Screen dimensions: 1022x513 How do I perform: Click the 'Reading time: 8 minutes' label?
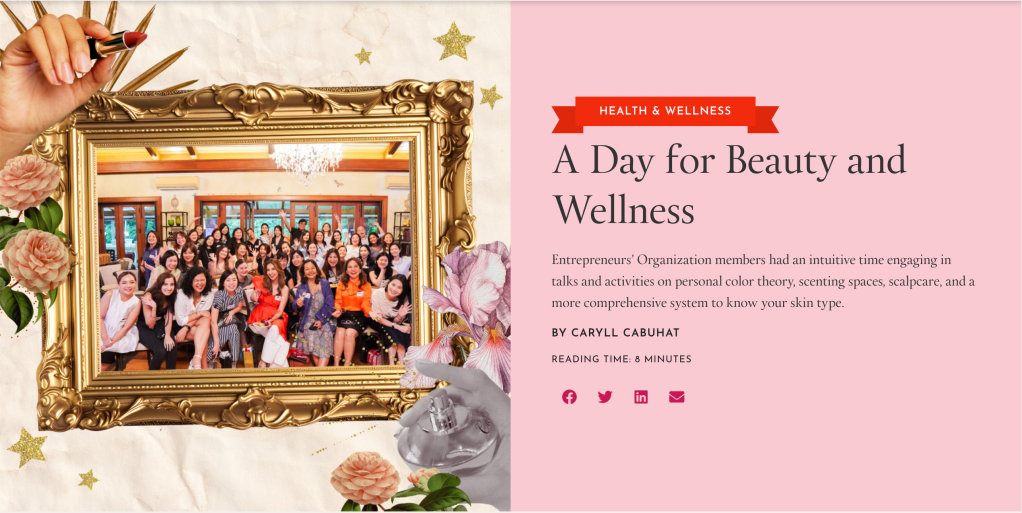(621, 359)
